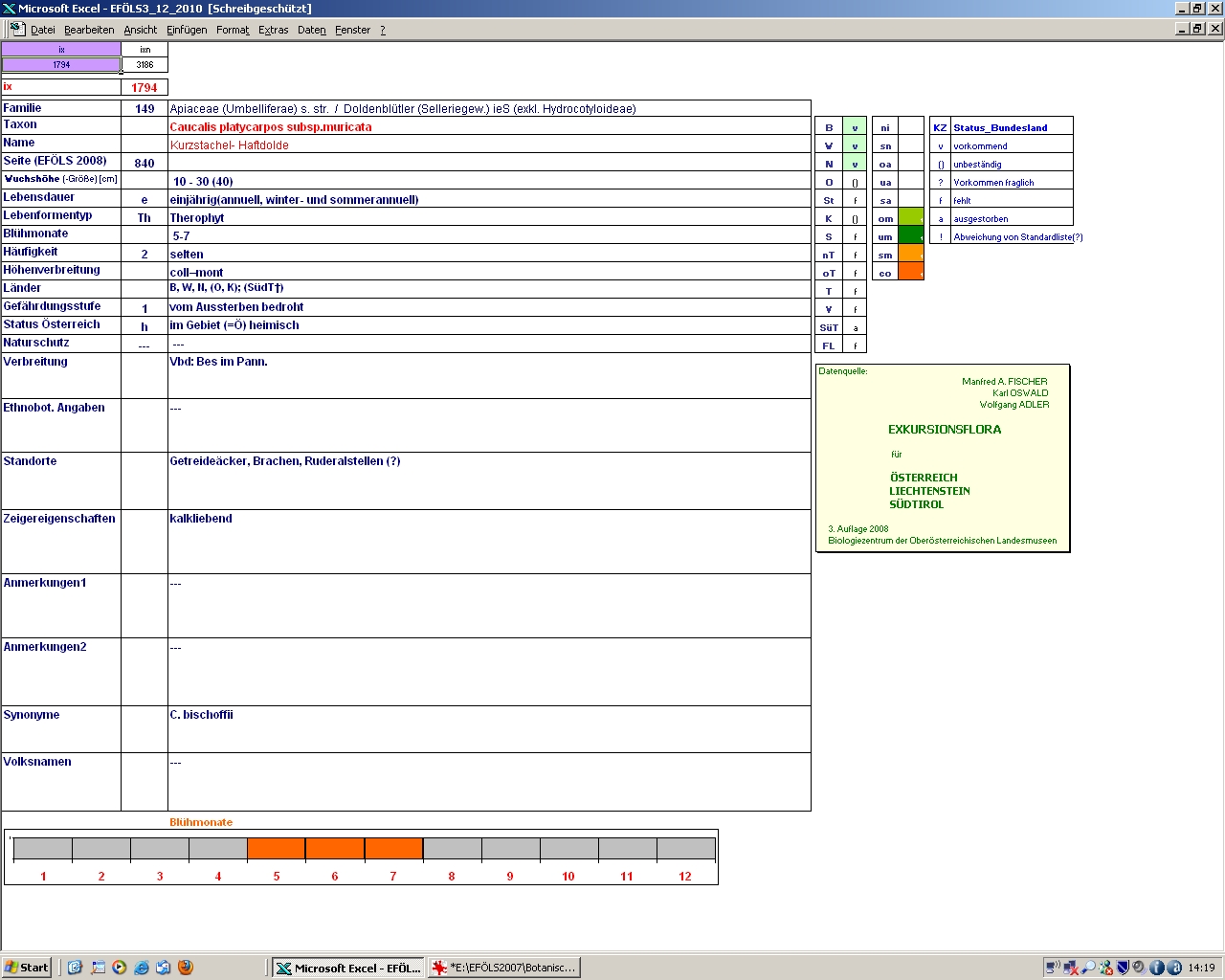Click the fifth quick launch icon with blue arrows
The image size is (1225, 980).
164,968
